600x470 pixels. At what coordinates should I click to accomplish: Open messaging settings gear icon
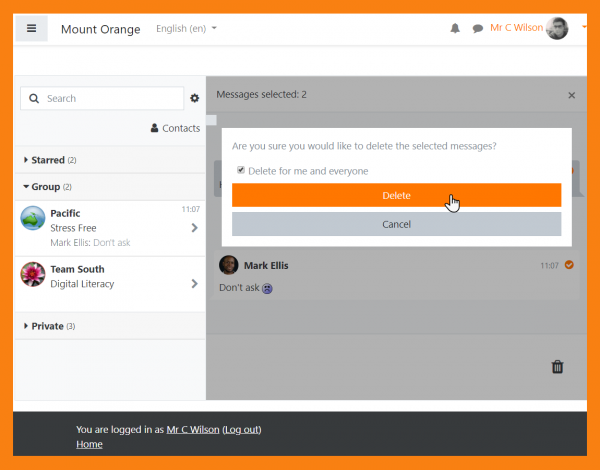pyautogui.click(x=195, y=98)
